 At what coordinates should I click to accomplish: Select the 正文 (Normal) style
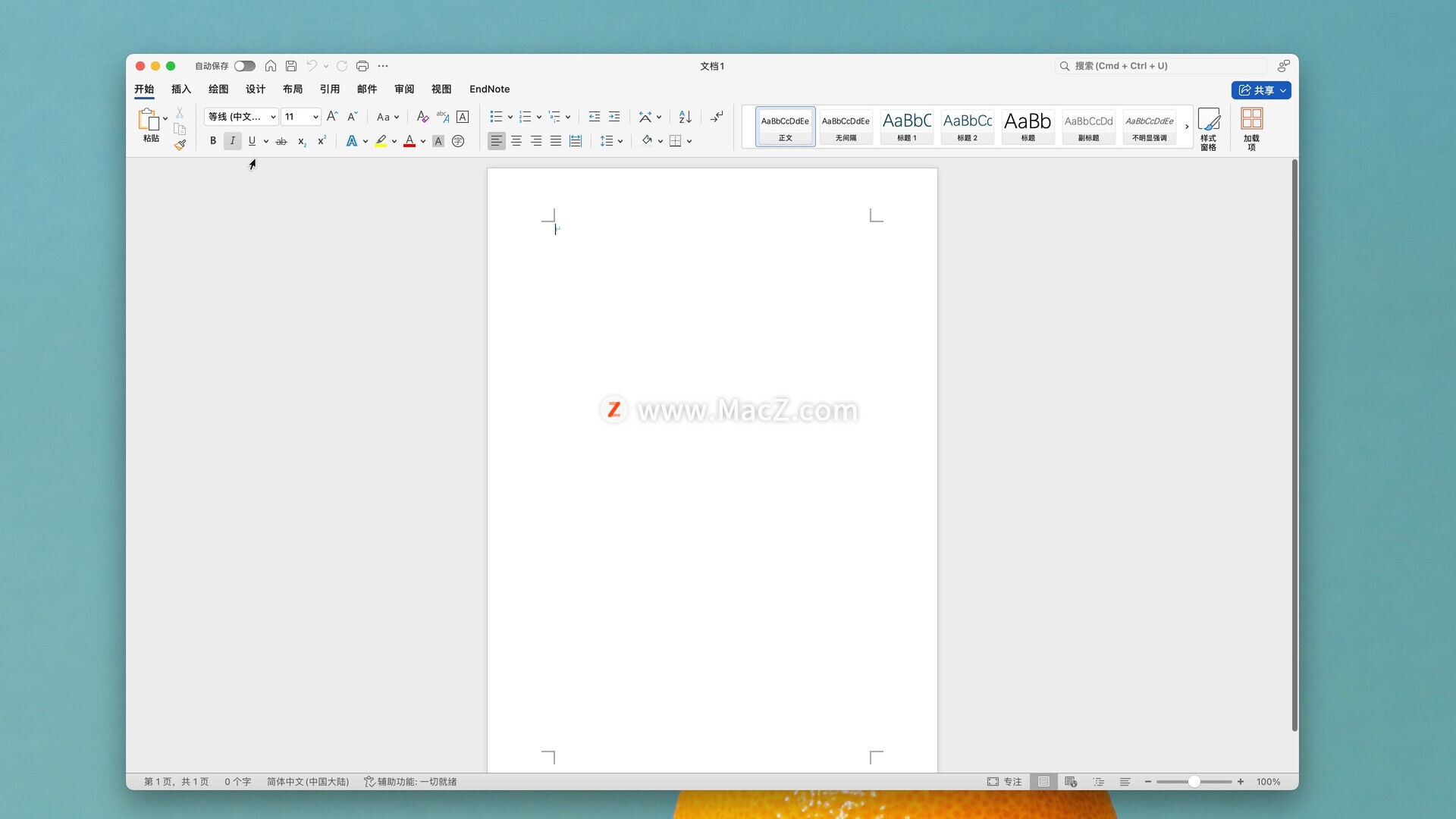coord(785,127)
